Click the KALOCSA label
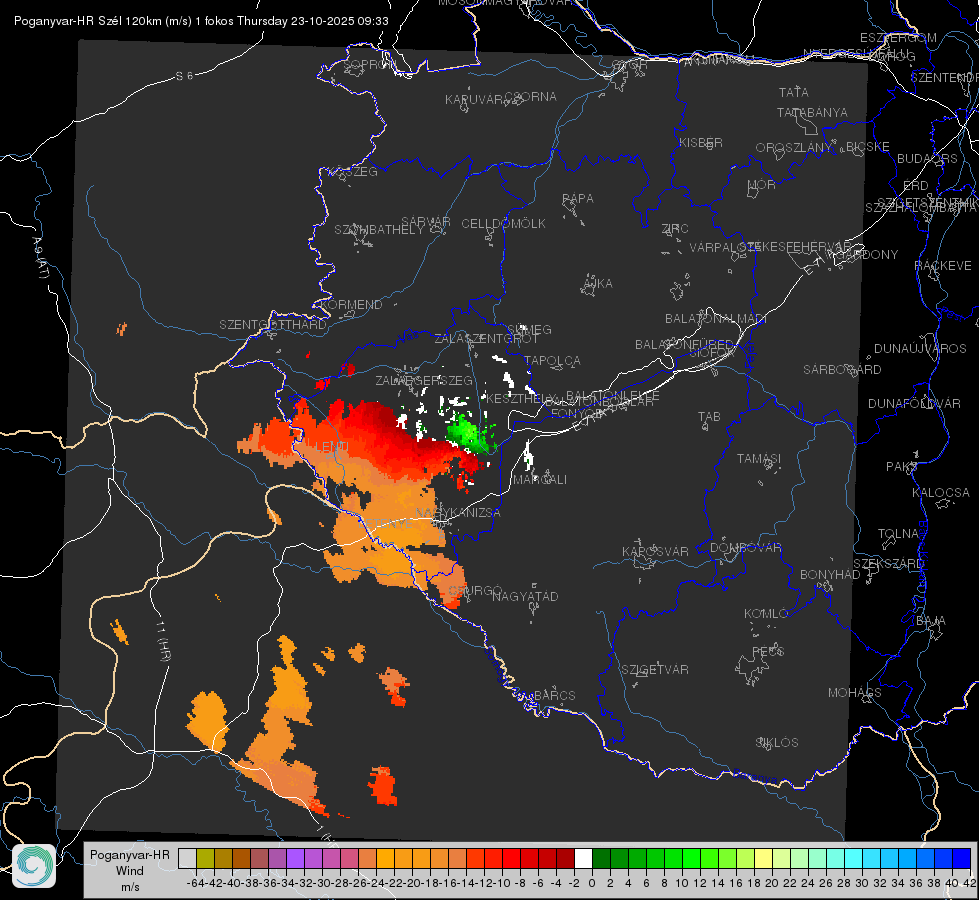979x900 pixels. coord(941,493)
